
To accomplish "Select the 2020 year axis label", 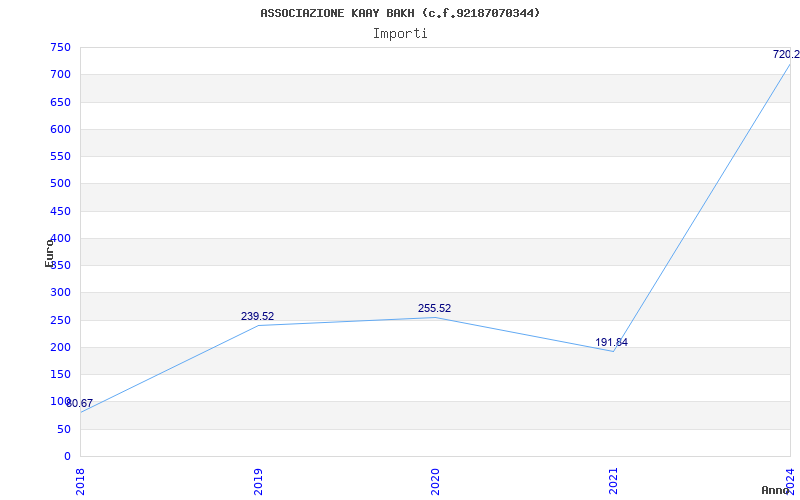I will [x=435, y=482].
